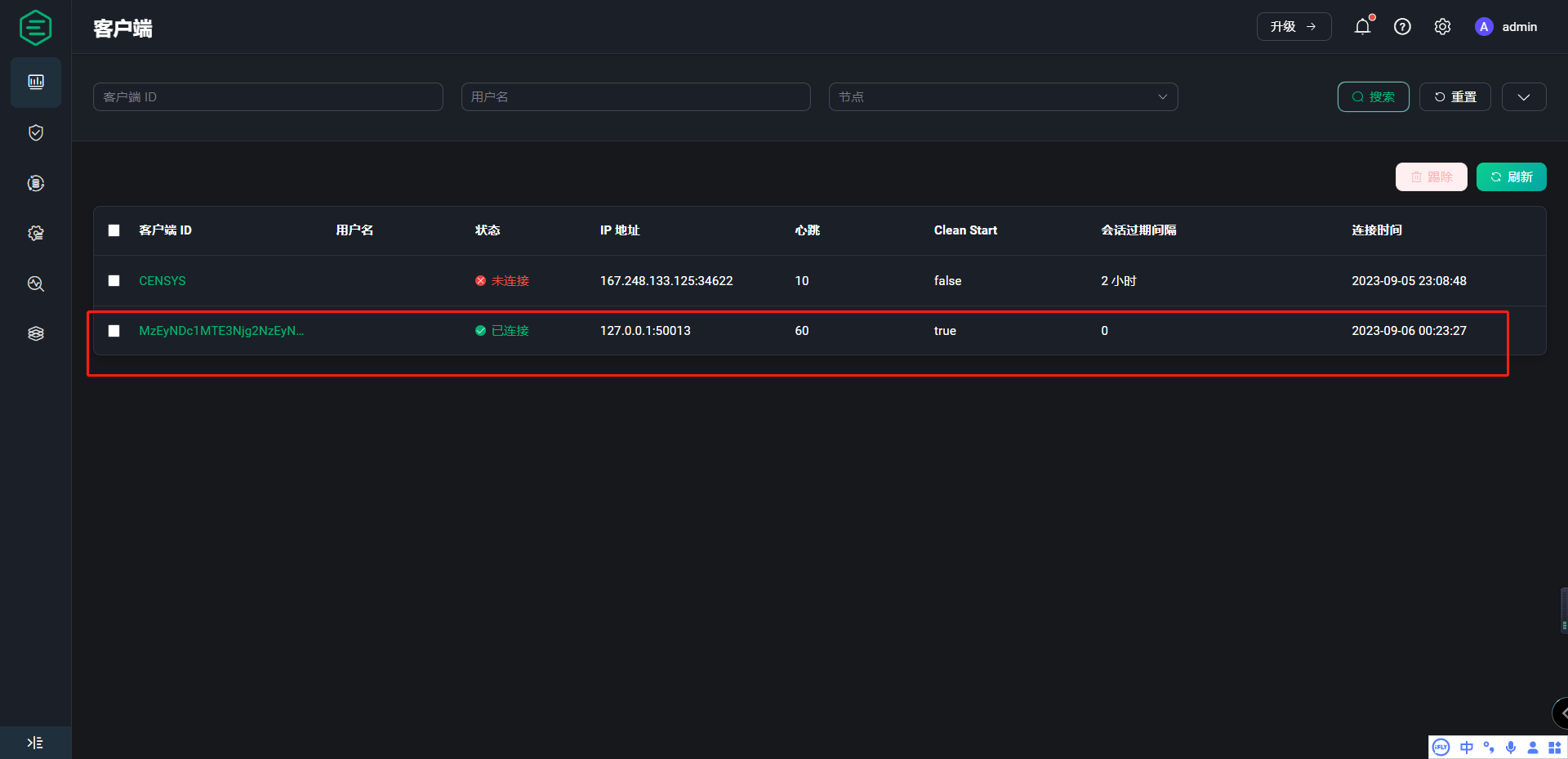
Task: Expand the sidebar menu toggle
Action: click(x=35, y=743)
